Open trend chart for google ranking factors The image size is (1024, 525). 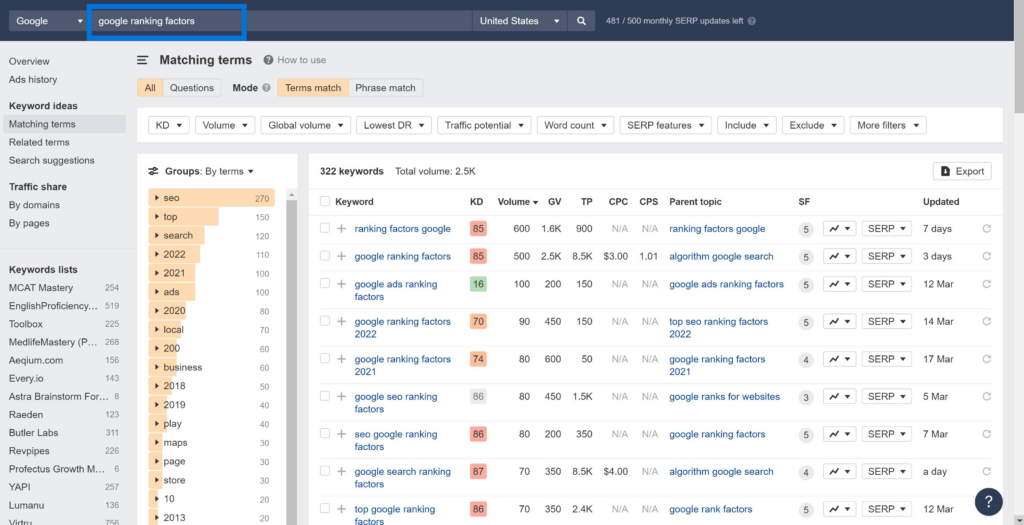pyautogui.click(x=839, y=257)
